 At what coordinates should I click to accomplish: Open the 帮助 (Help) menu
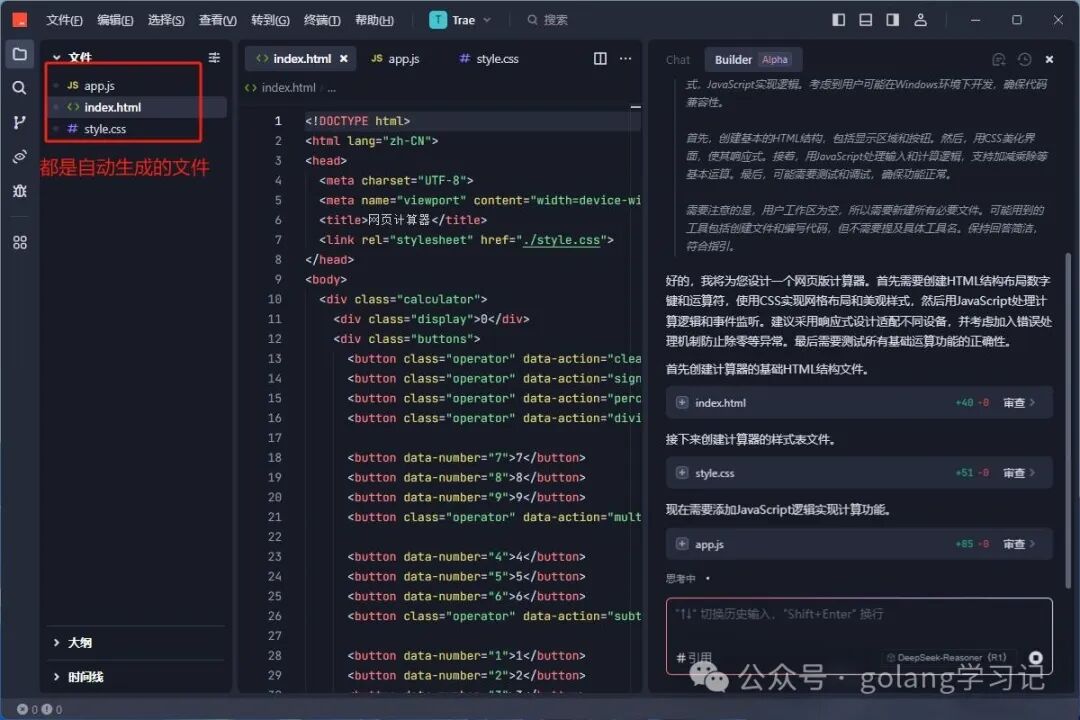pos(374,20)
